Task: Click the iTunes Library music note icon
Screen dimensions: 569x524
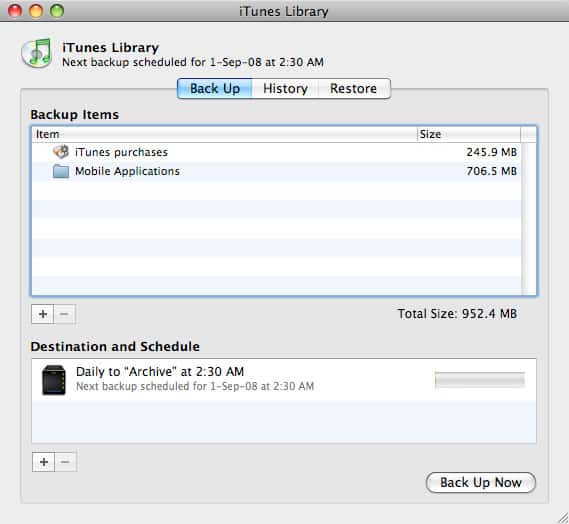Action: 37,53
